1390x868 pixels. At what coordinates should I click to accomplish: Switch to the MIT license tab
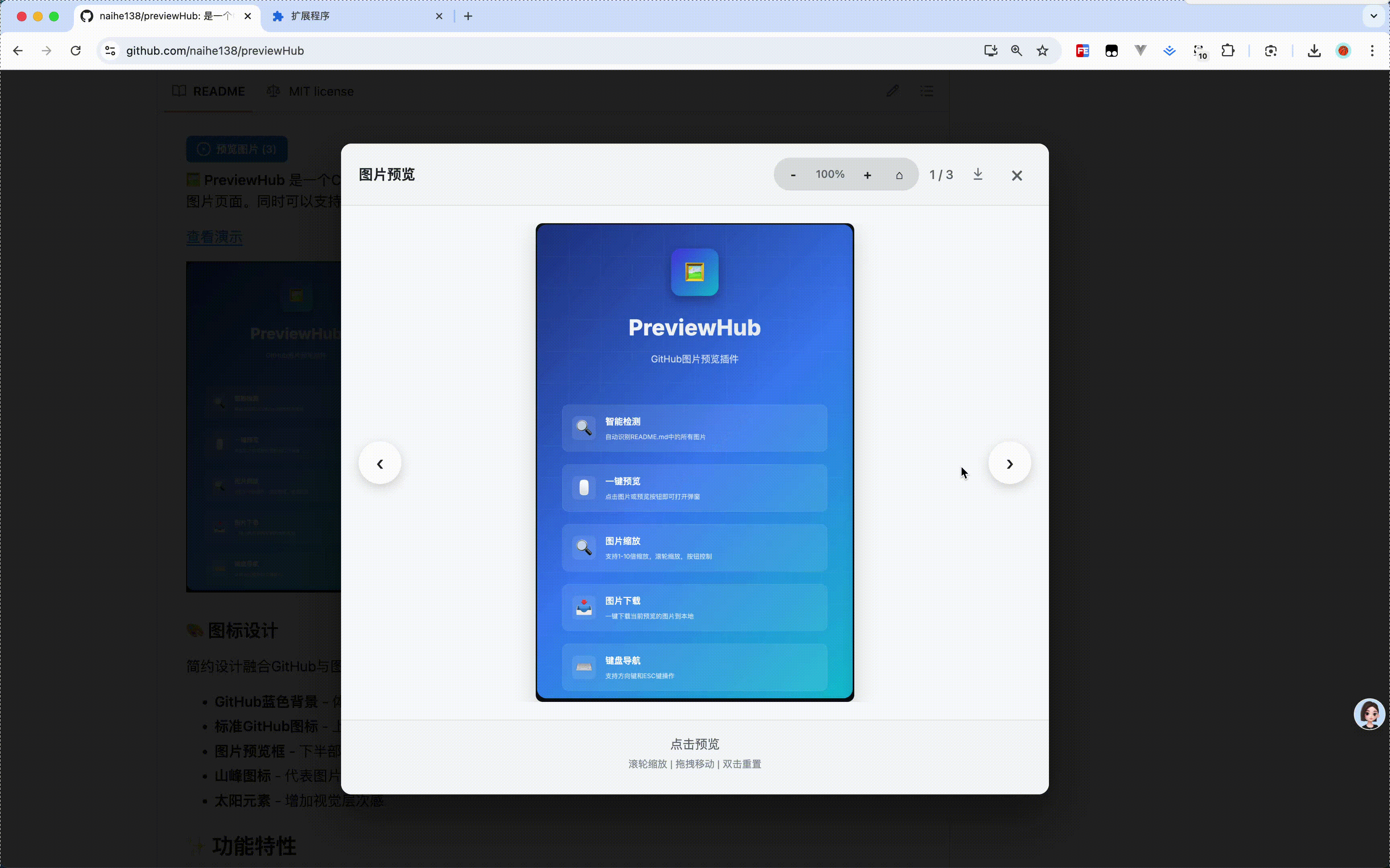click(310, 91)
